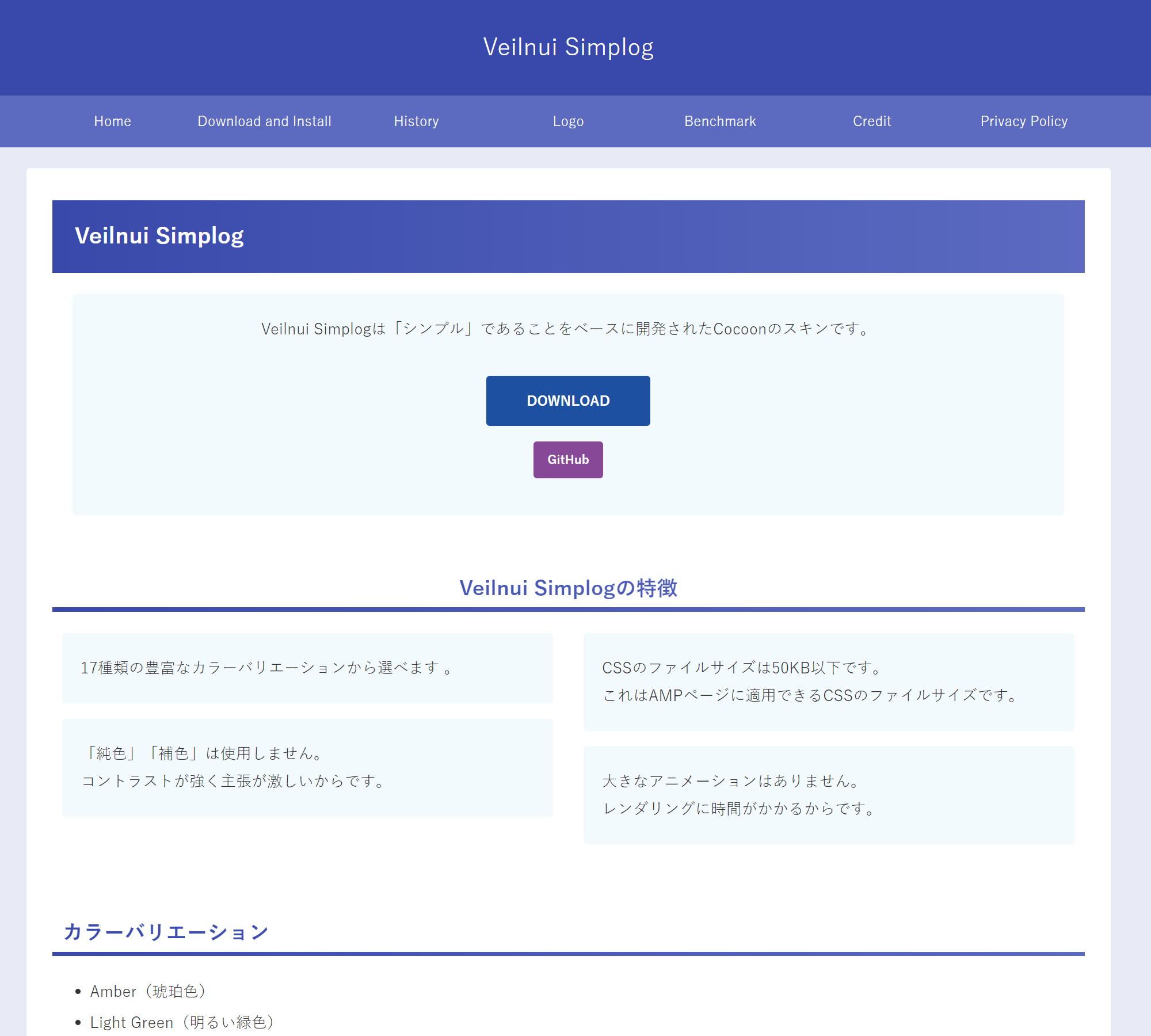Click the CSSのファイルサイズは50KB以下 text
The width and height of the screenshot is (1151, 1036).
742,668
